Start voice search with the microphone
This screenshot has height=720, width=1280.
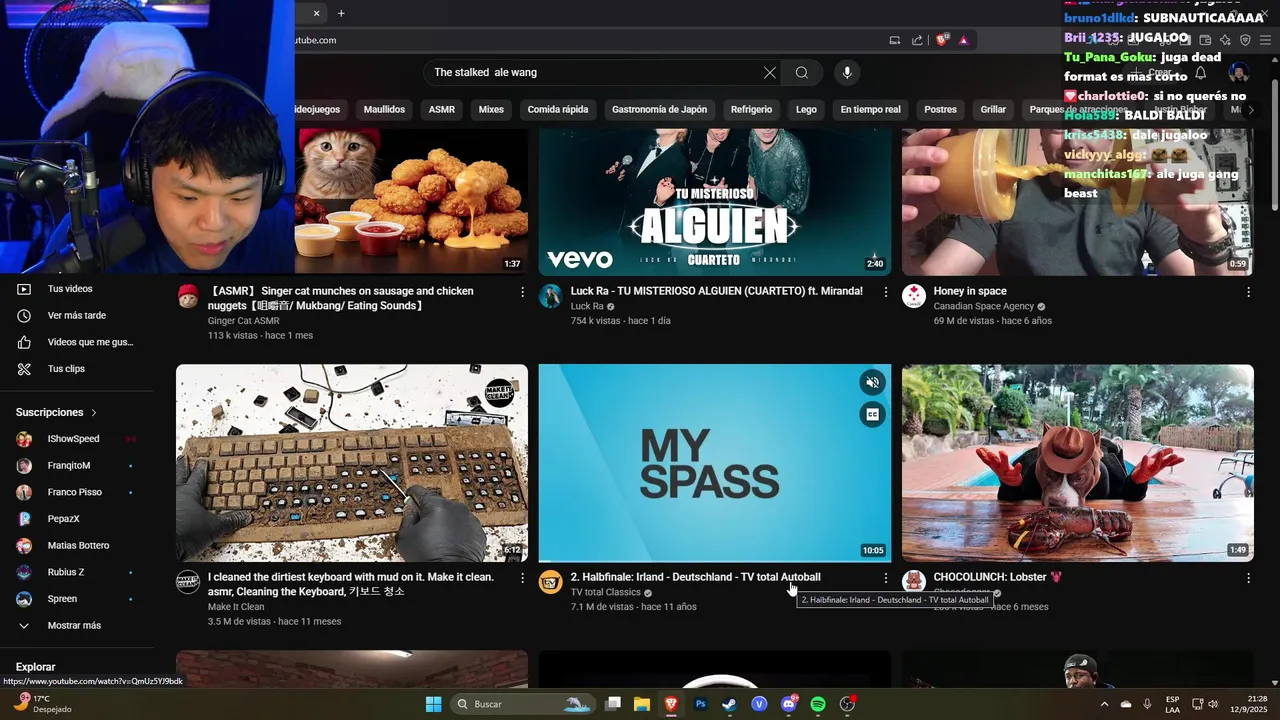[847, 72]
